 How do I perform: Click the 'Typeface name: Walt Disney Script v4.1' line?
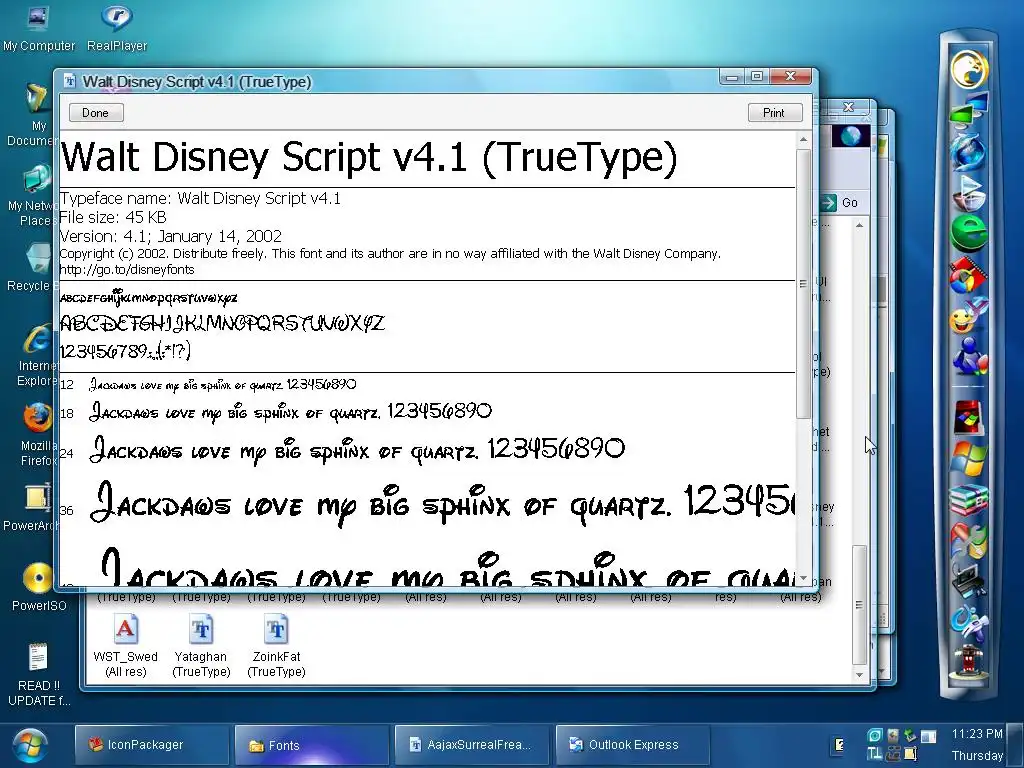tap(200, 199)
